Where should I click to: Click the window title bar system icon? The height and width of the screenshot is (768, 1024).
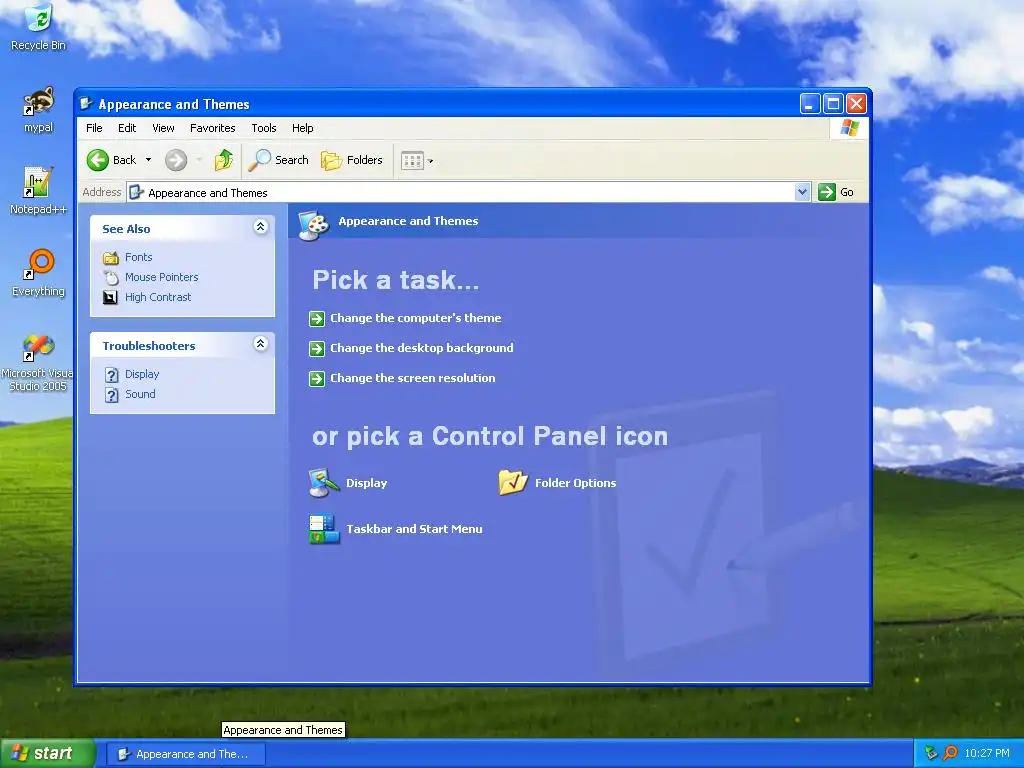(86, 103)
